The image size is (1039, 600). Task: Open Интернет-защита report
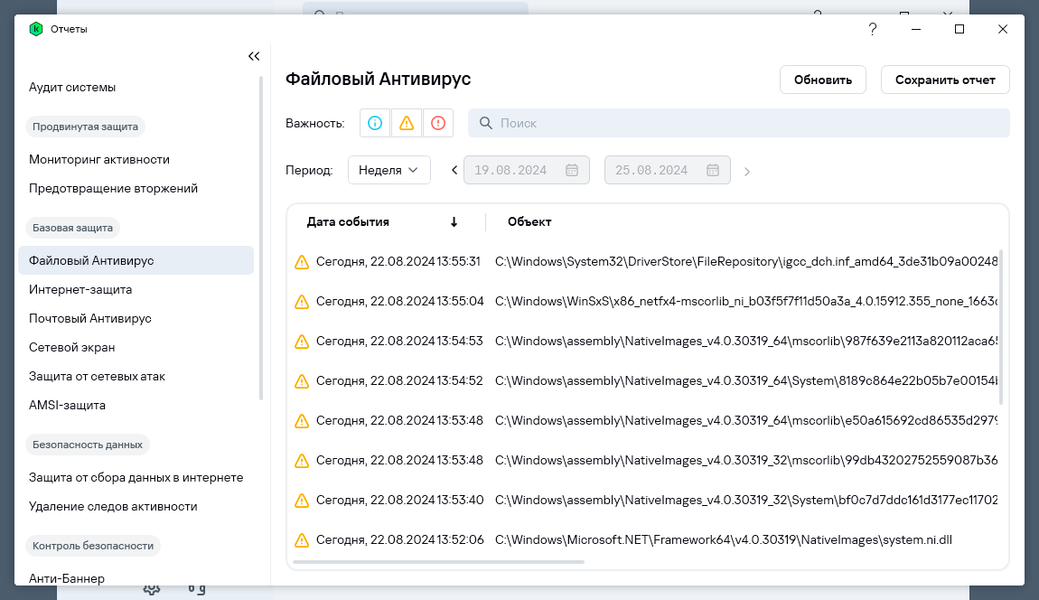tap(80, 290)
